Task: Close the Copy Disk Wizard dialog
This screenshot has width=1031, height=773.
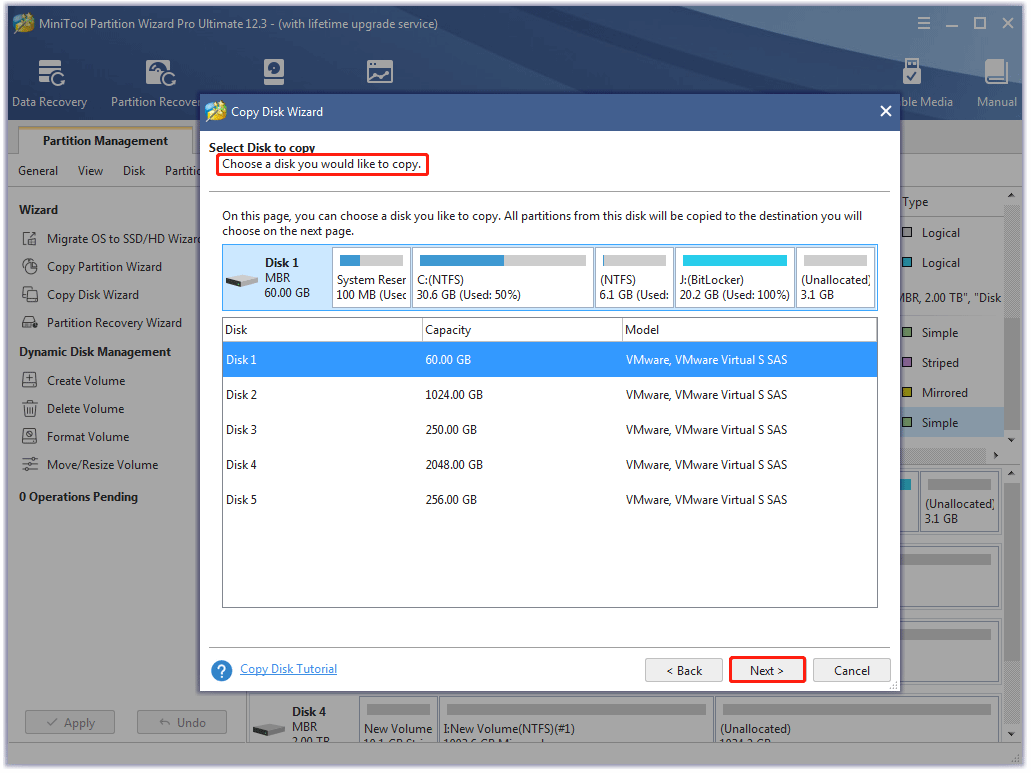Action: 886,111
